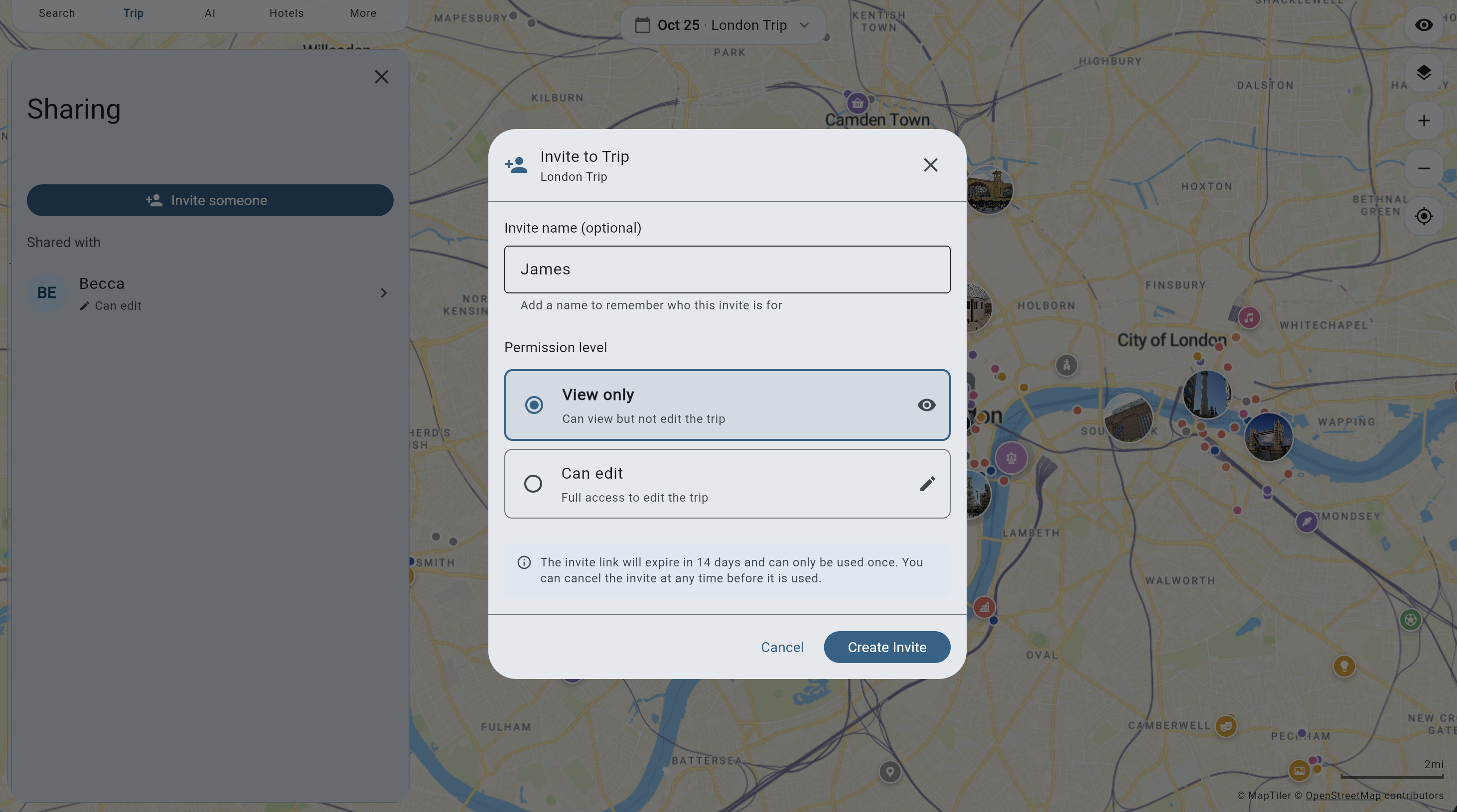Click the monument column photo marker
Viewport: 1457px width, 812px height.
[1206, 394]
